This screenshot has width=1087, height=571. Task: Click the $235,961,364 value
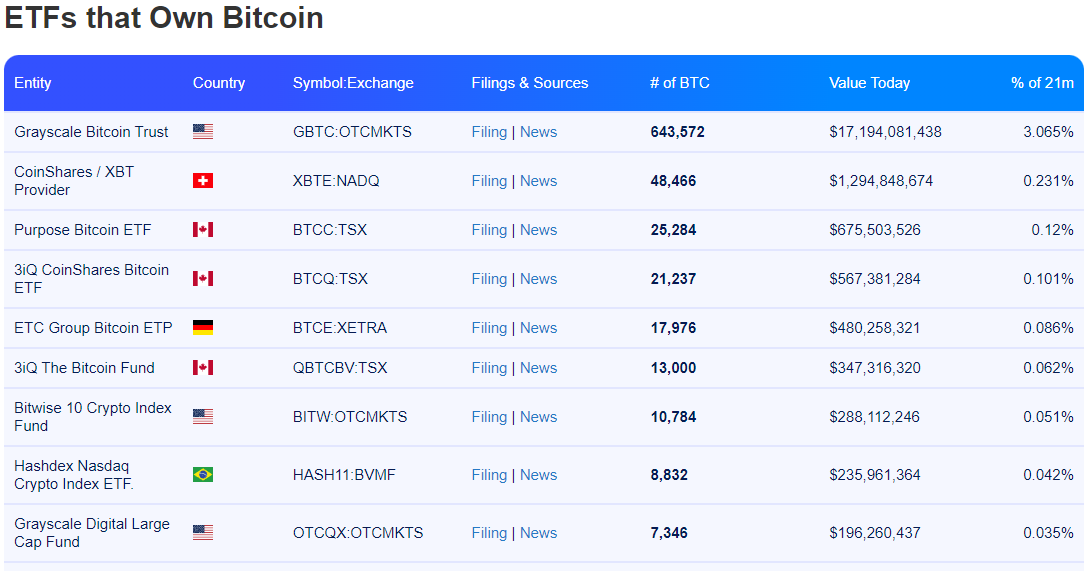[875, 475]
